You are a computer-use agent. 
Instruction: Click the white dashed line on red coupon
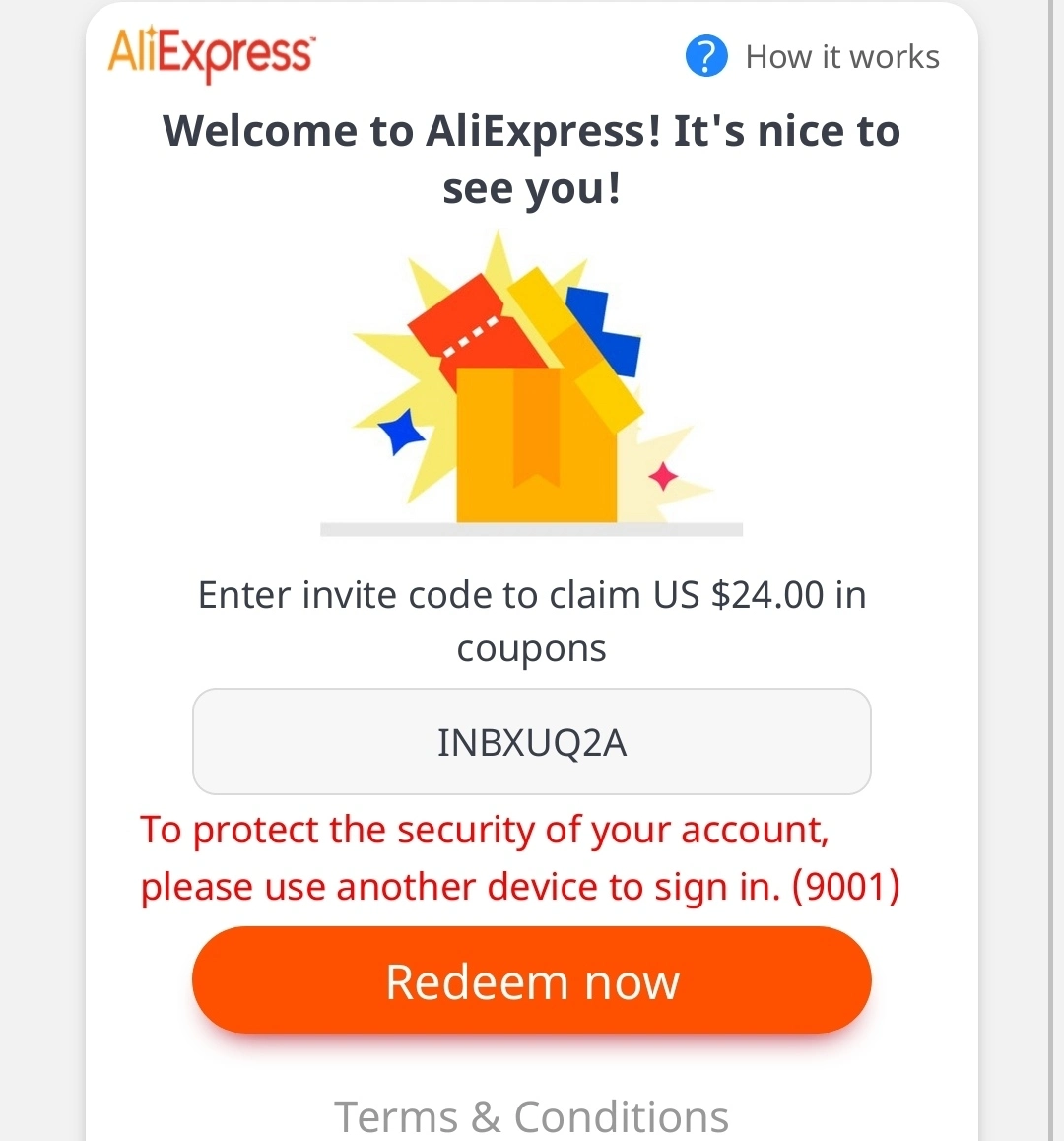tap(471, 336)
